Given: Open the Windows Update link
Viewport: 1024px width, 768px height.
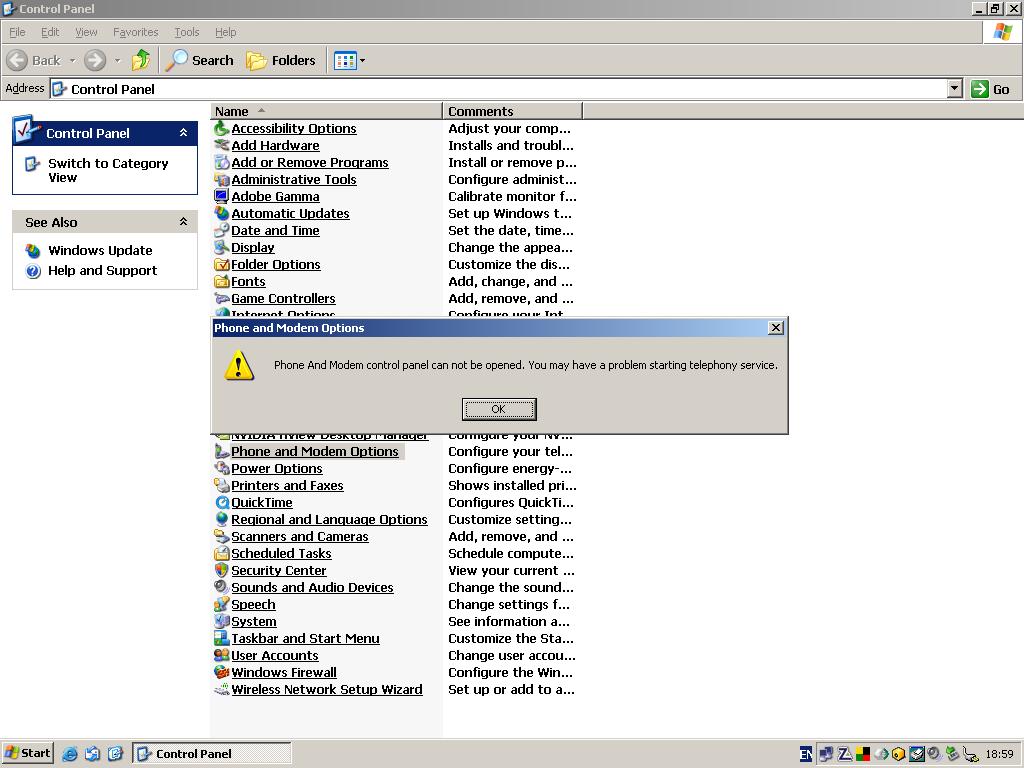Looking at the screenshot, I should coord(100,250).
